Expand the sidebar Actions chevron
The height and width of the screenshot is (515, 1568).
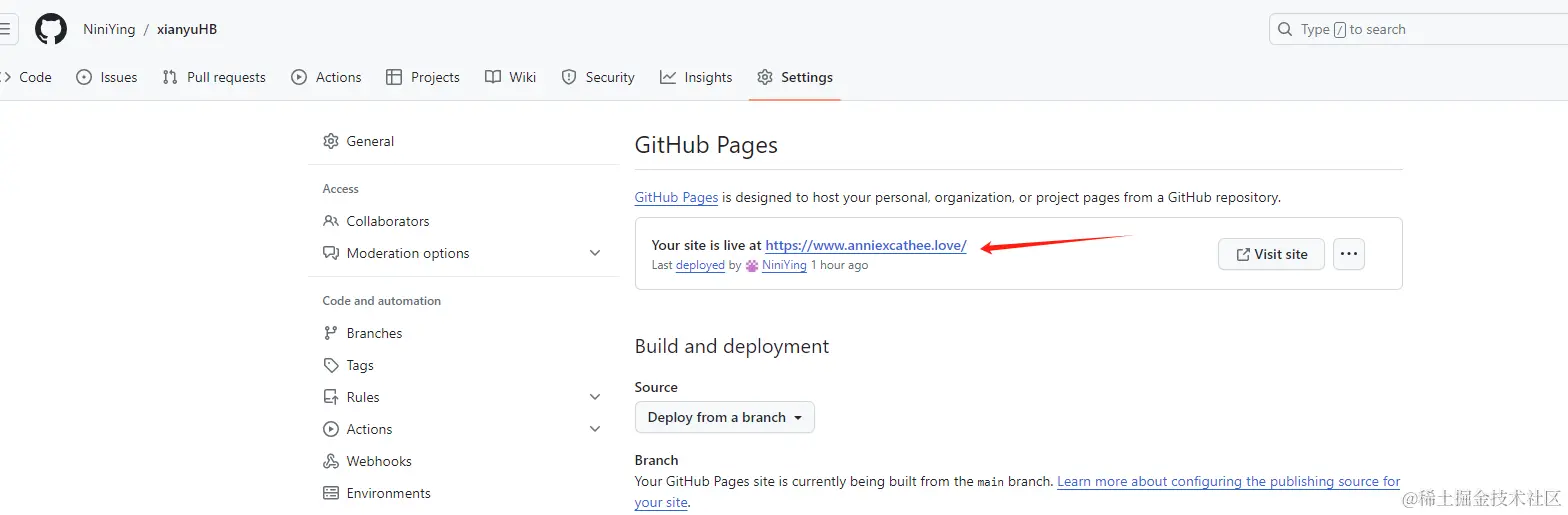pos(595,429)
